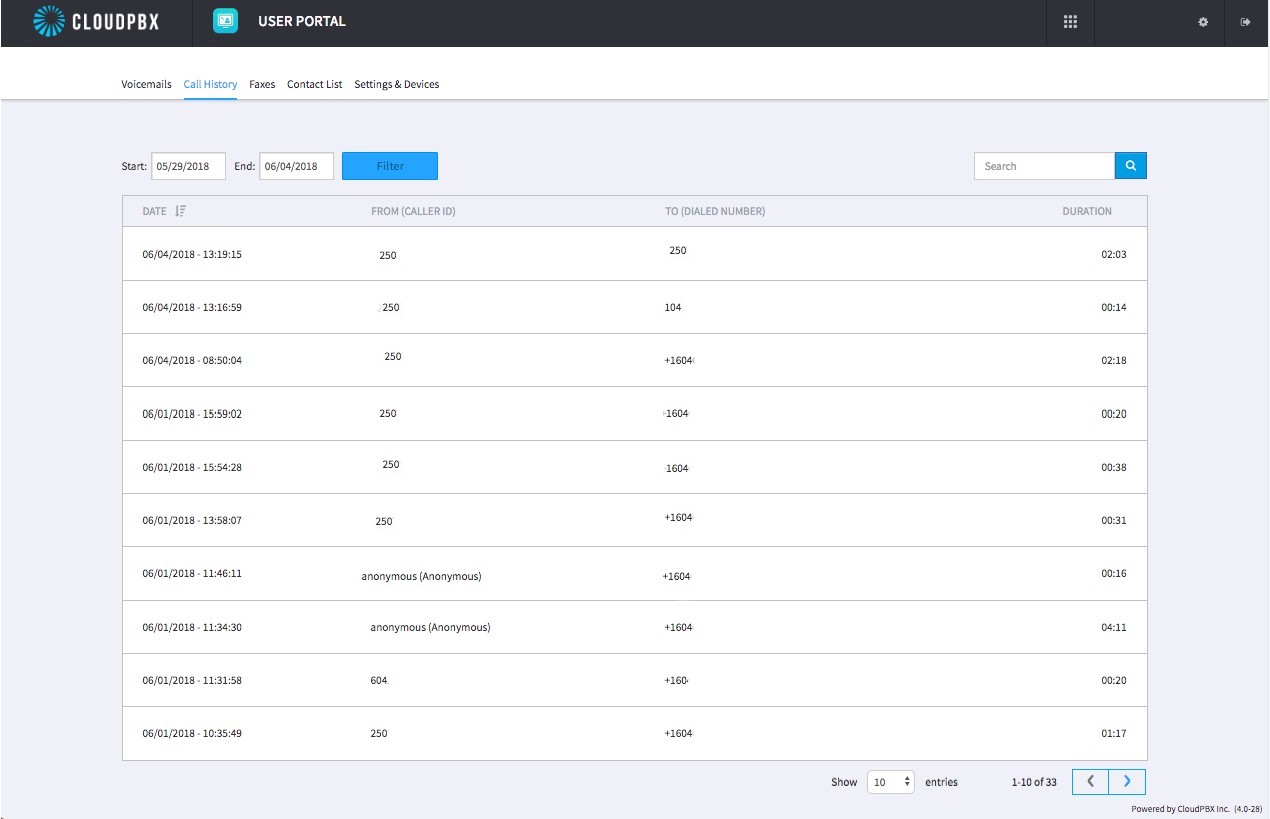The image size is (1270, 819).
Task: Click the TO (DIALED NUMBER) column header
Action: tap(715, 211)
